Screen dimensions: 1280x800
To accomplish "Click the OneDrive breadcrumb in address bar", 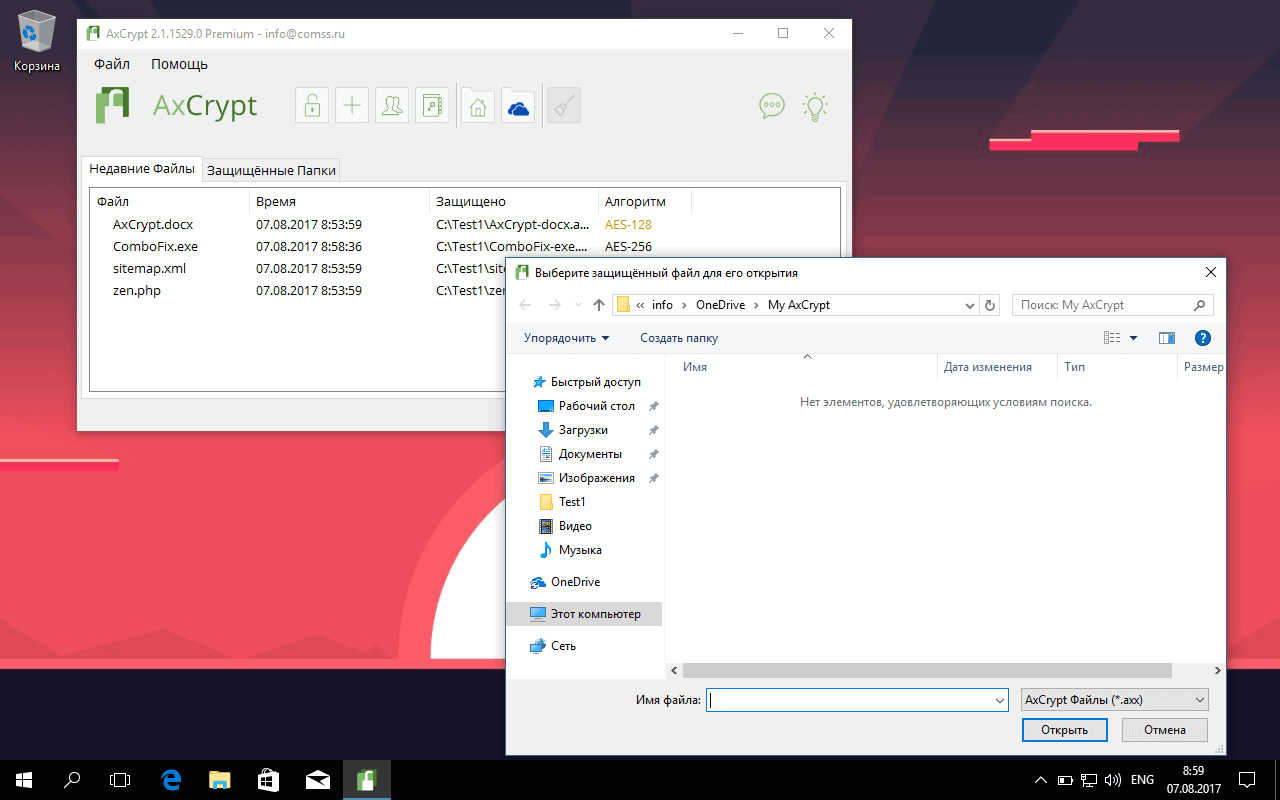I will pos(720,305).
